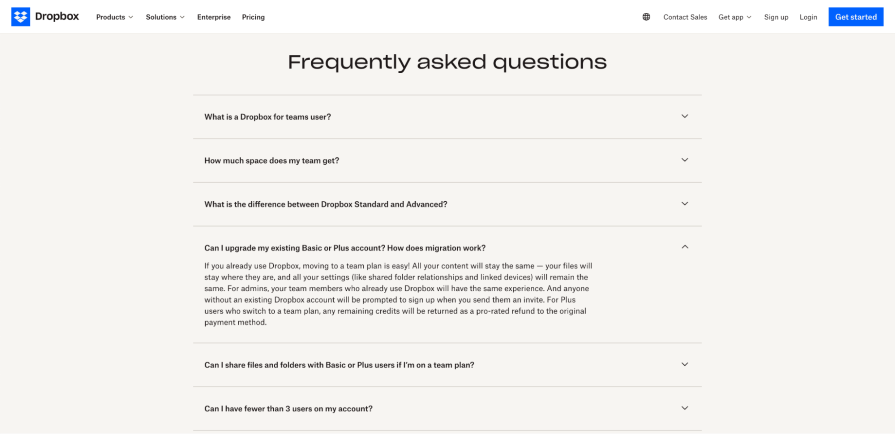Collapse the upgrade Basic or Plus answer chevron

685,247
